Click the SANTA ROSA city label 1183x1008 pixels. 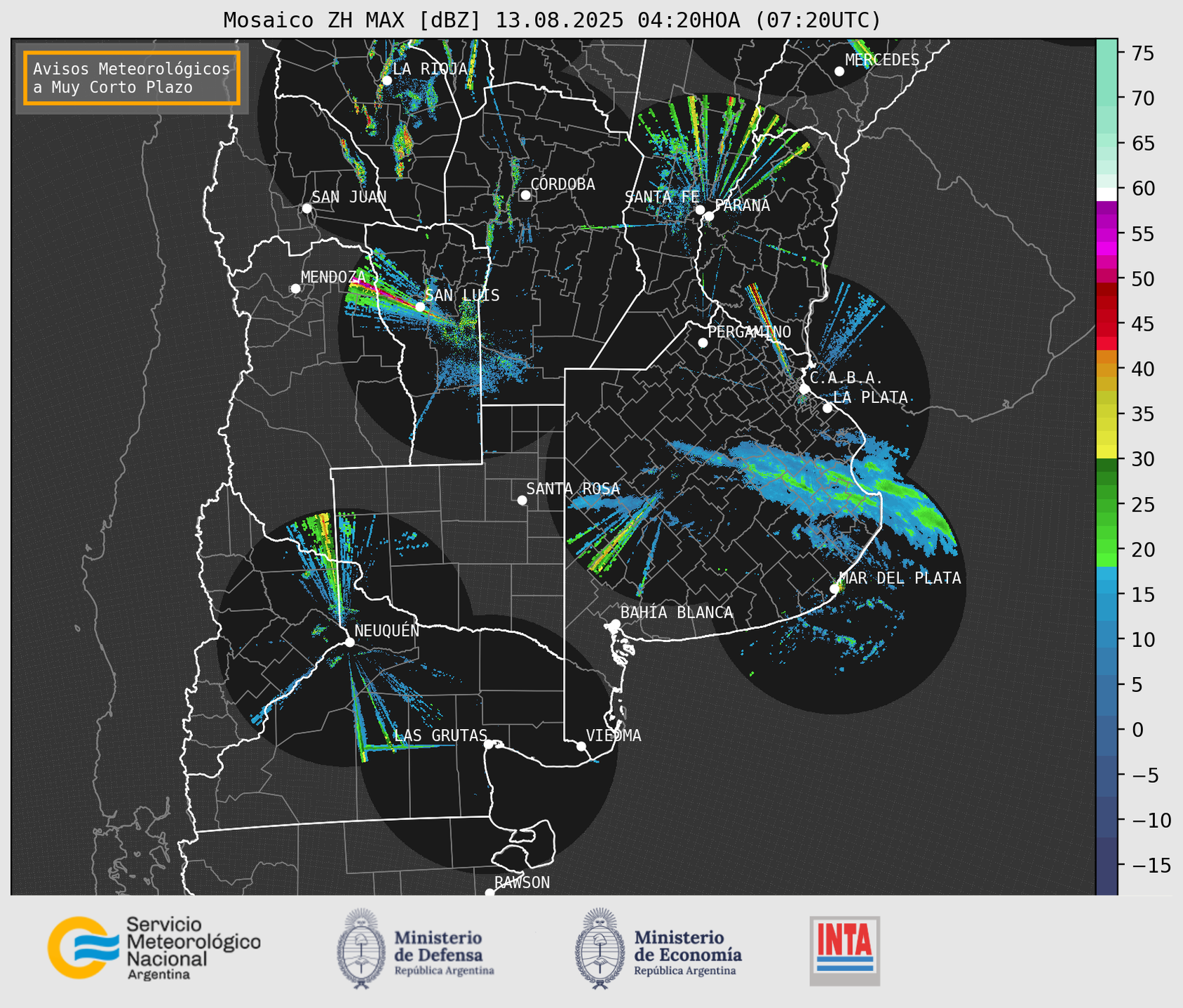[573, 489]
